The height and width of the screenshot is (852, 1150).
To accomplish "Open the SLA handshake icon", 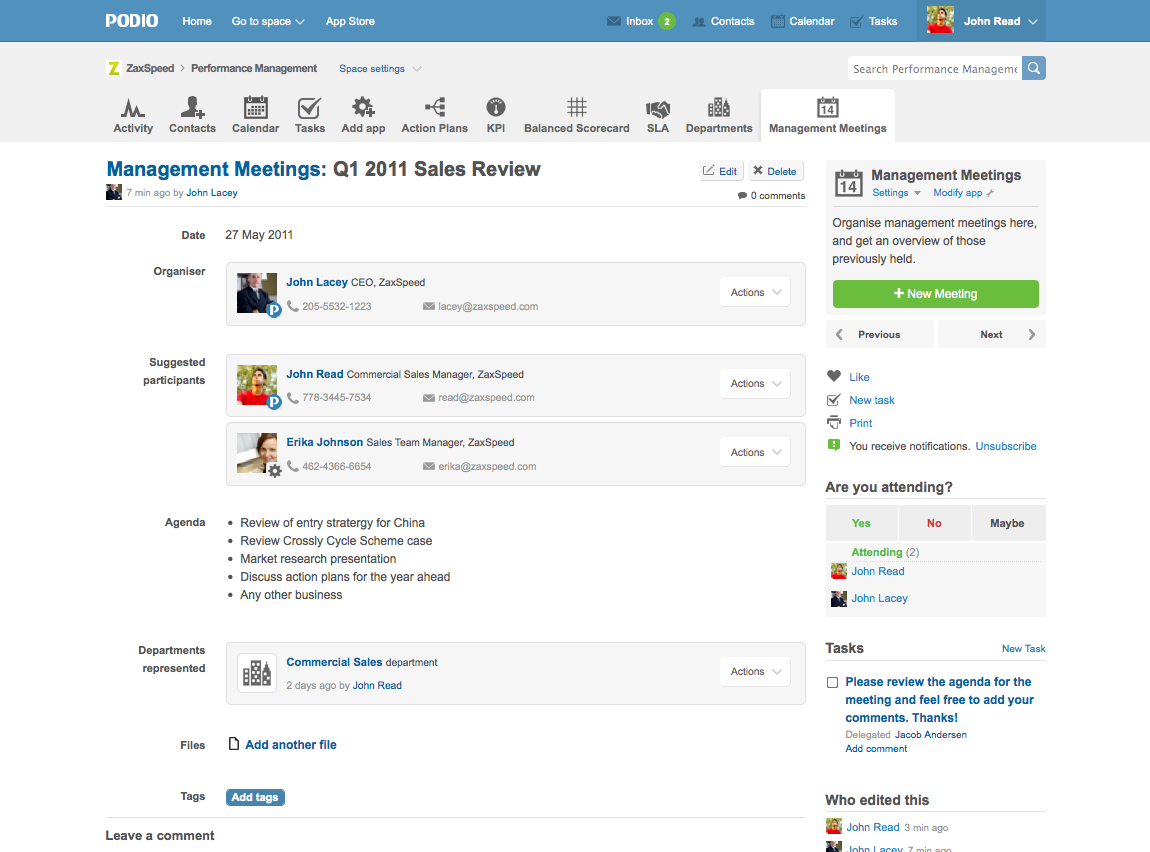I will pyautogui.click(x=657, y=108).
